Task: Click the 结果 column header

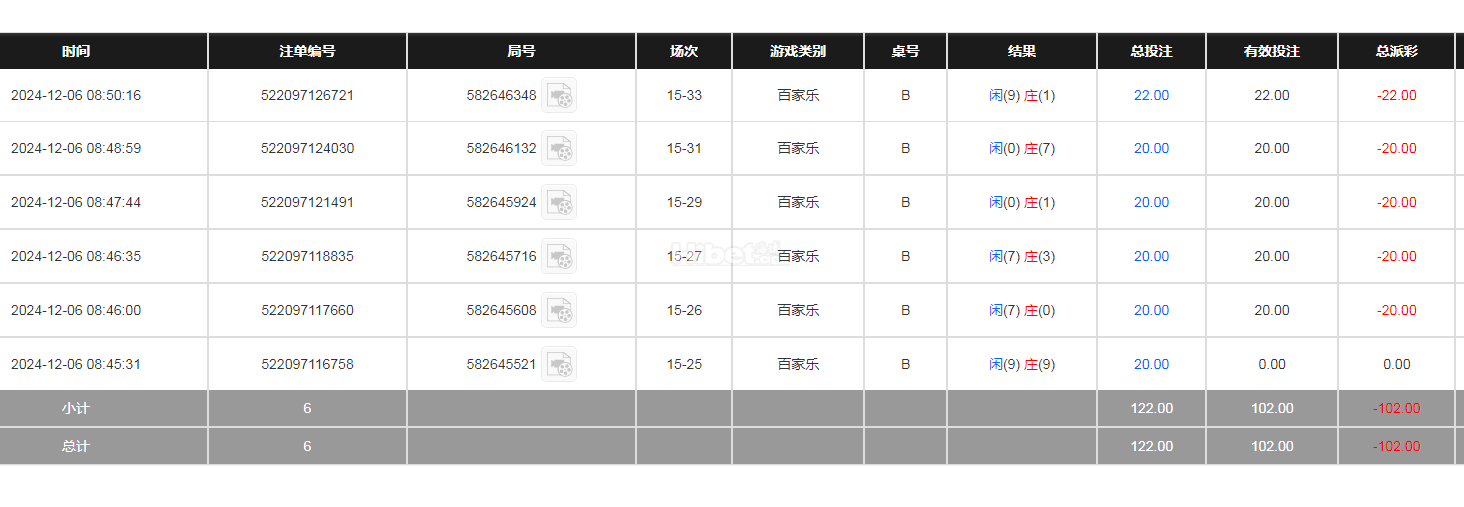Action: click(1022, 52)
